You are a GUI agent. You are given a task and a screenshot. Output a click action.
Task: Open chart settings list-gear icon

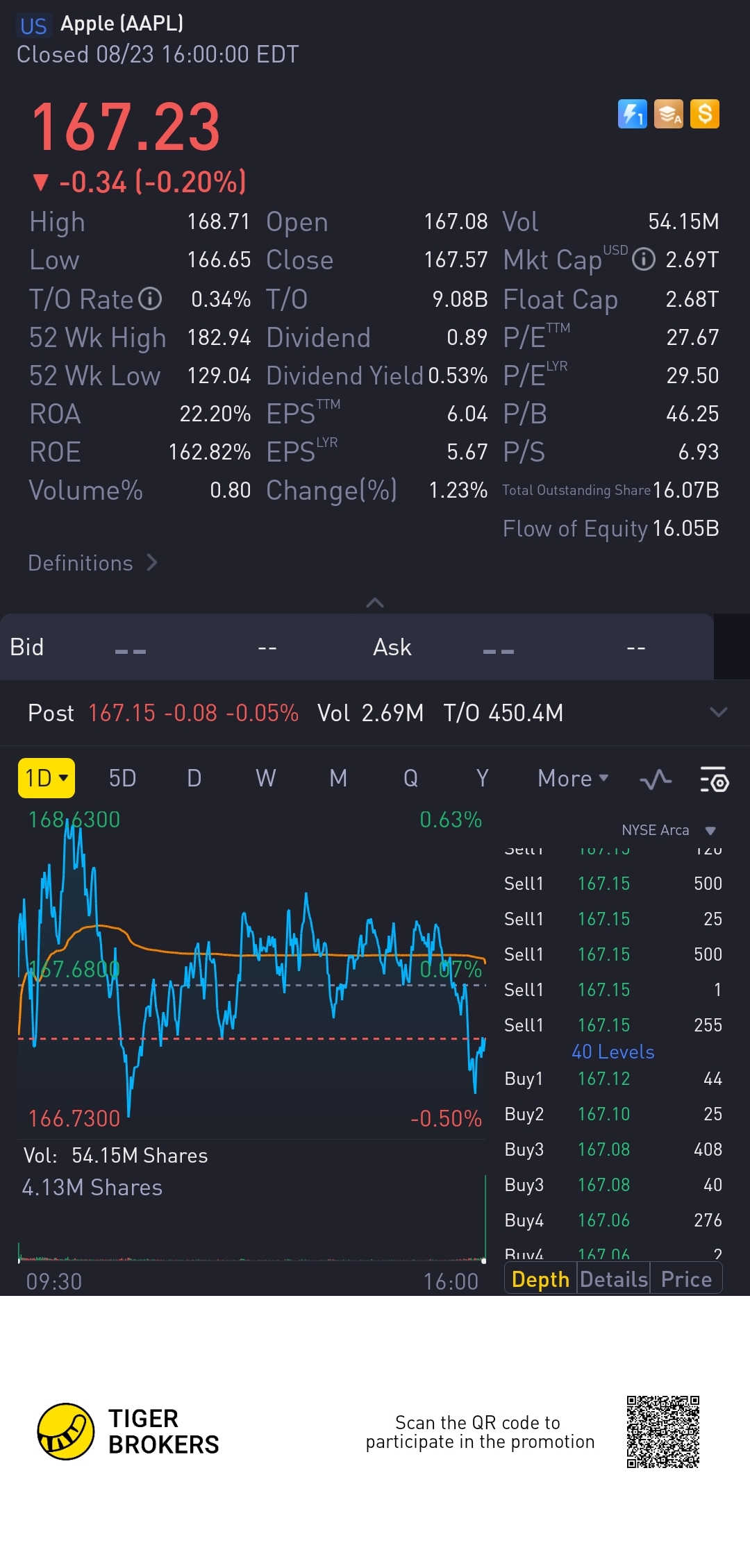click(713, 780)
